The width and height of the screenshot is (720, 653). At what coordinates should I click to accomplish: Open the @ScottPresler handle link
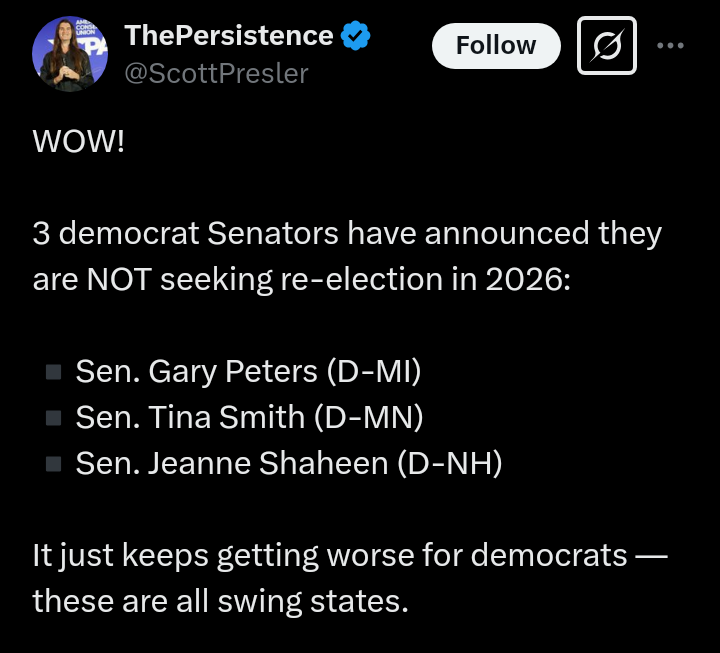click(x=216, y=73)
